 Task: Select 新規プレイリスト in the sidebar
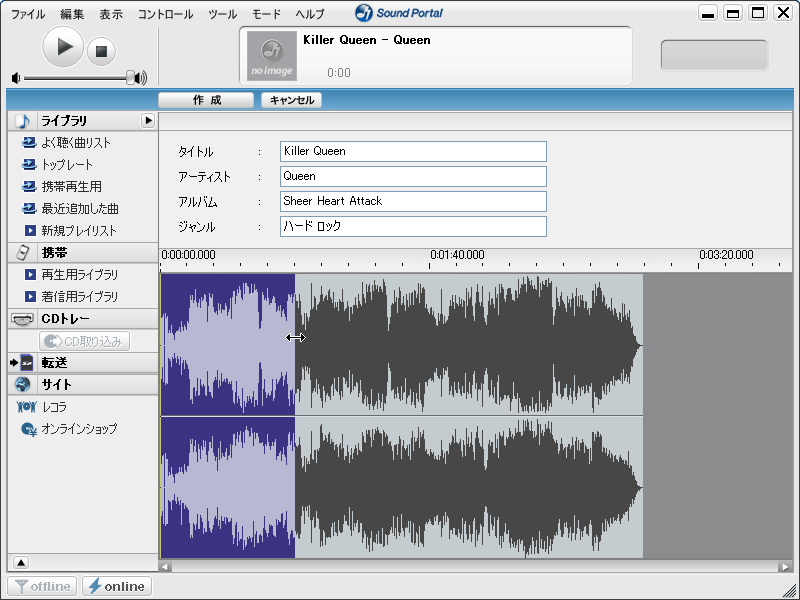pyautogui.click(x=79, y=231)
